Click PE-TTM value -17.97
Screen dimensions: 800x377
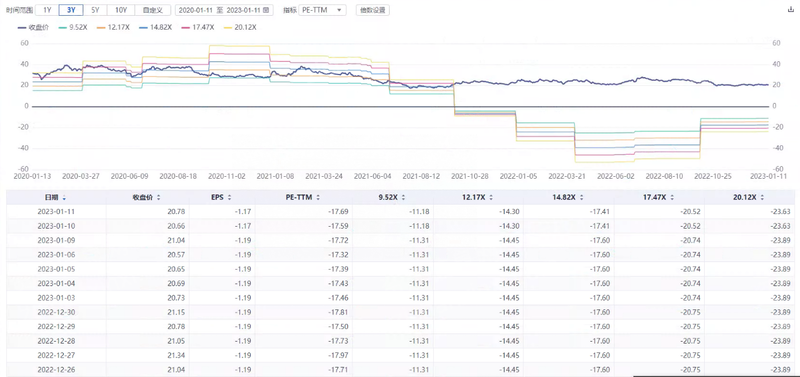coord(337,355)
